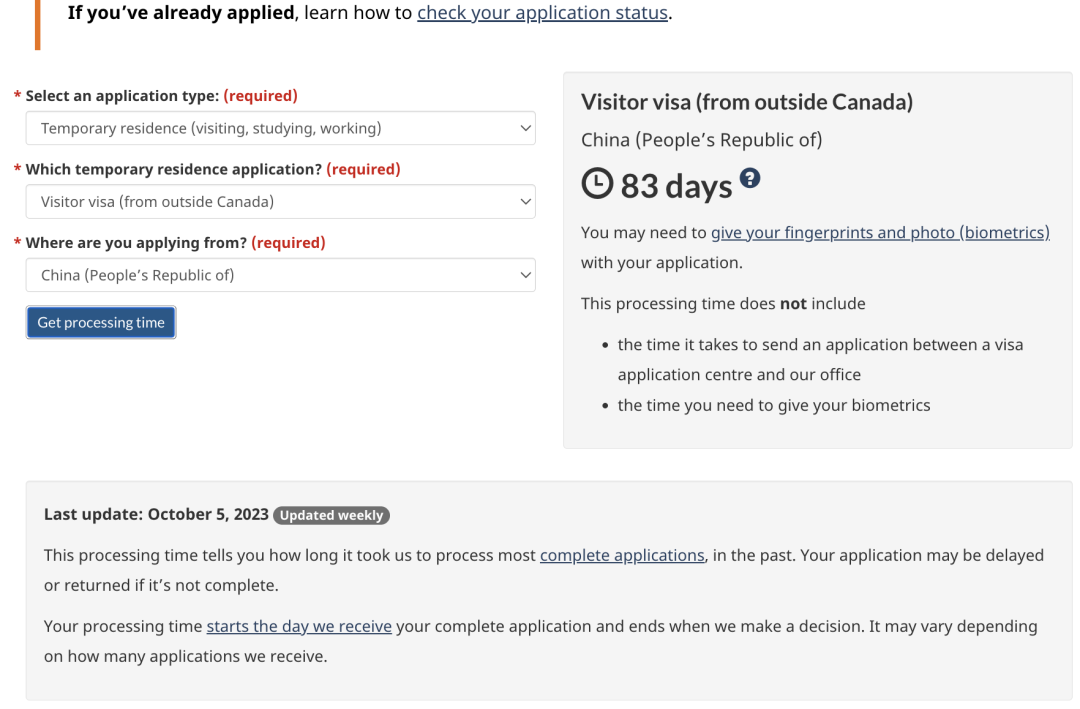Viewport: 1080px width, 709px height.
Task: Open the complete applications link
Action: click(x=623, y=555)
